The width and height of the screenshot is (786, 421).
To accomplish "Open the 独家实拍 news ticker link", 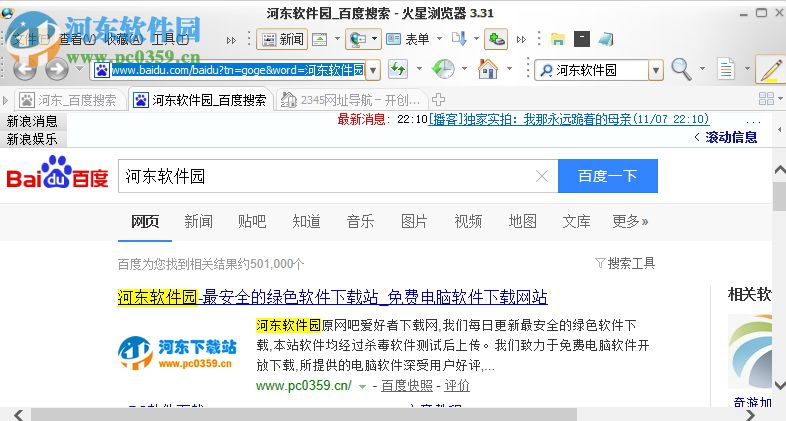I will point(569,119).
